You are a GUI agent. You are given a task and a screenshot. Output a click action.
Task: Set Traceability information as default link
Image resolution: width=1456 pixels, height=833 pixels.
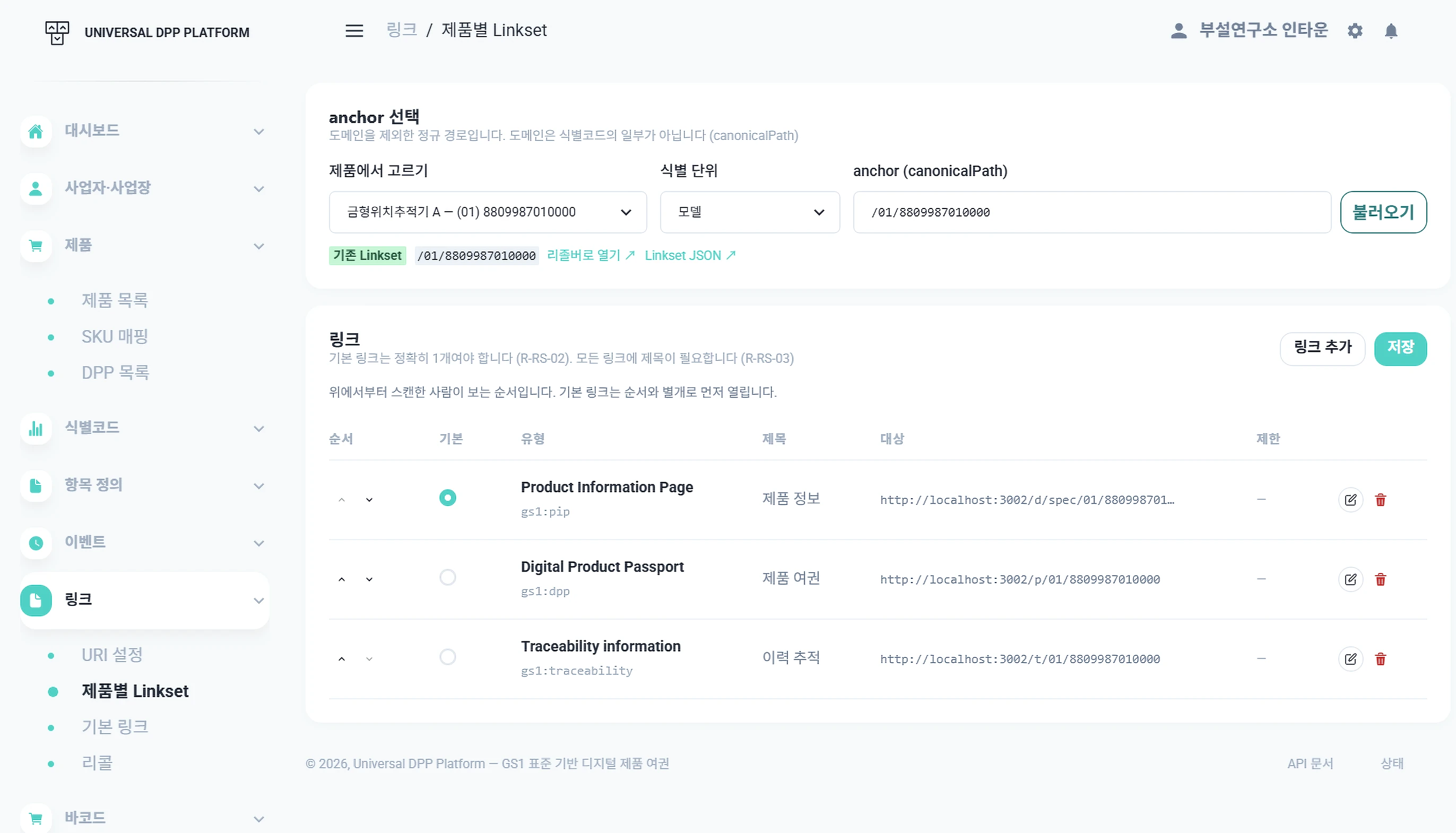[x=447, y=657]
